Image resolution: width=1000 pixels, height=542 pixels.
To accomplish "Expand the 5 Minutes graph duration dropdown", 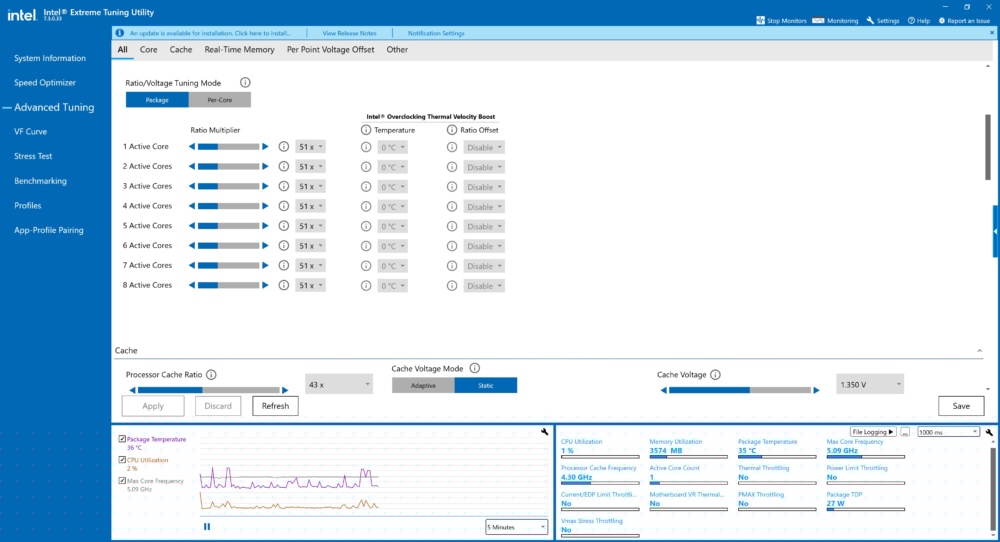I will coord(516,527).
